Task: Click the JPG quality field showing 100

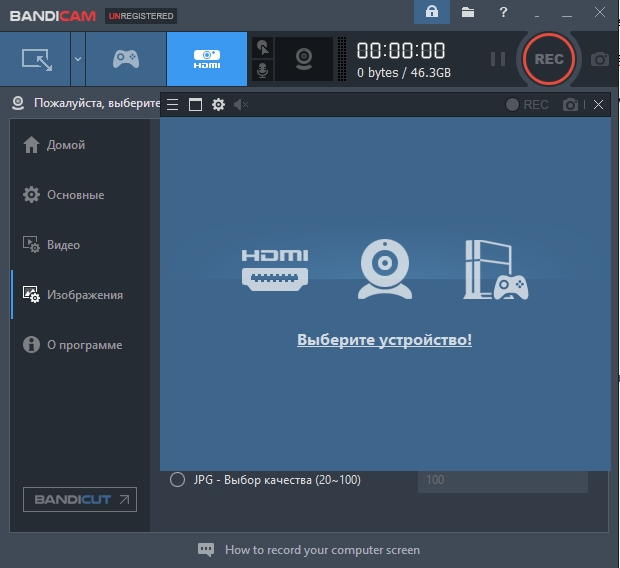Action: [503, 480]
